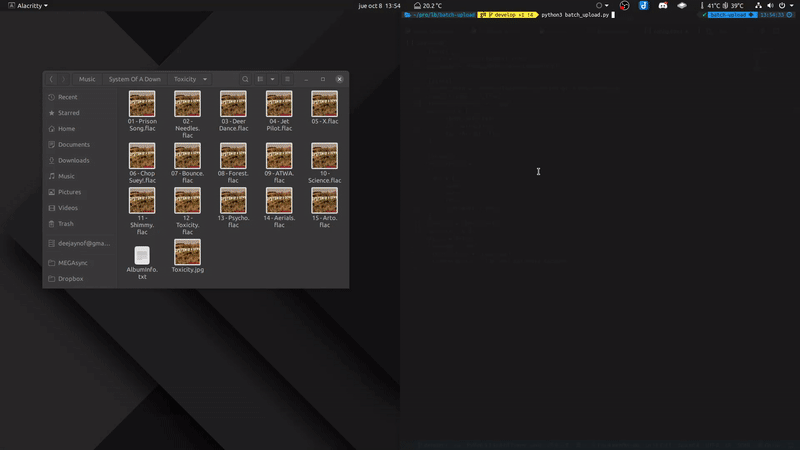The image size is (800, 450).
Task: Select 02 - Needles.flac file
Action: click(x=187, y=114)
